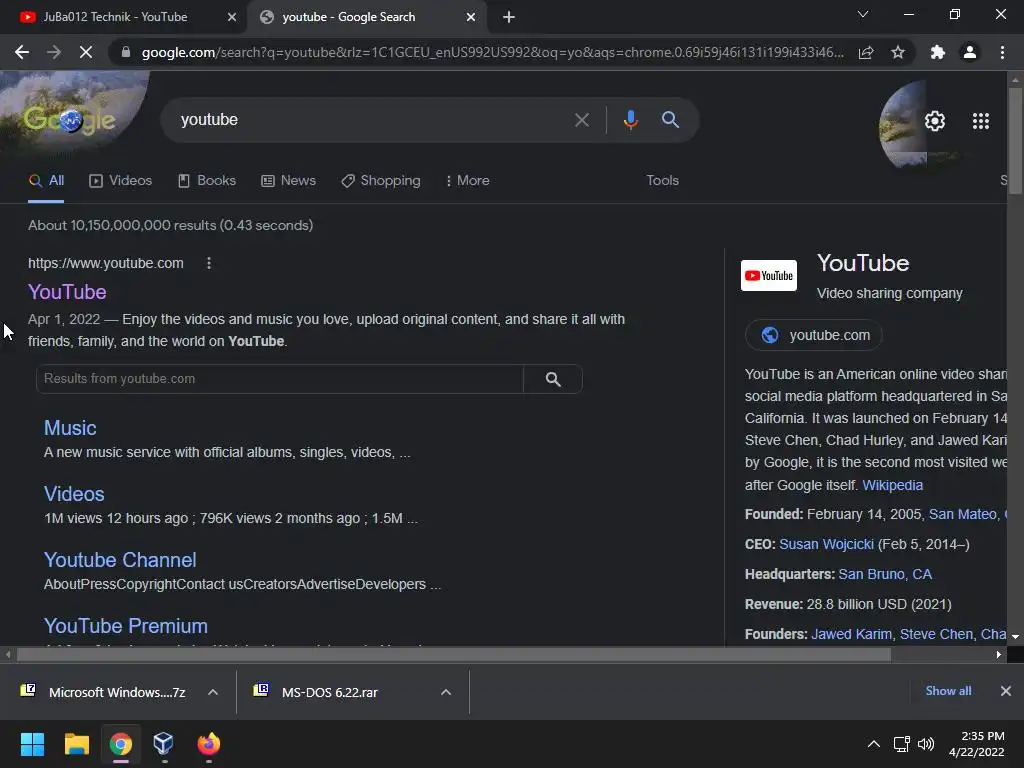This screenshot has width=1024, height=768.
Task: Show all downloads
Action: coord(948,691)
